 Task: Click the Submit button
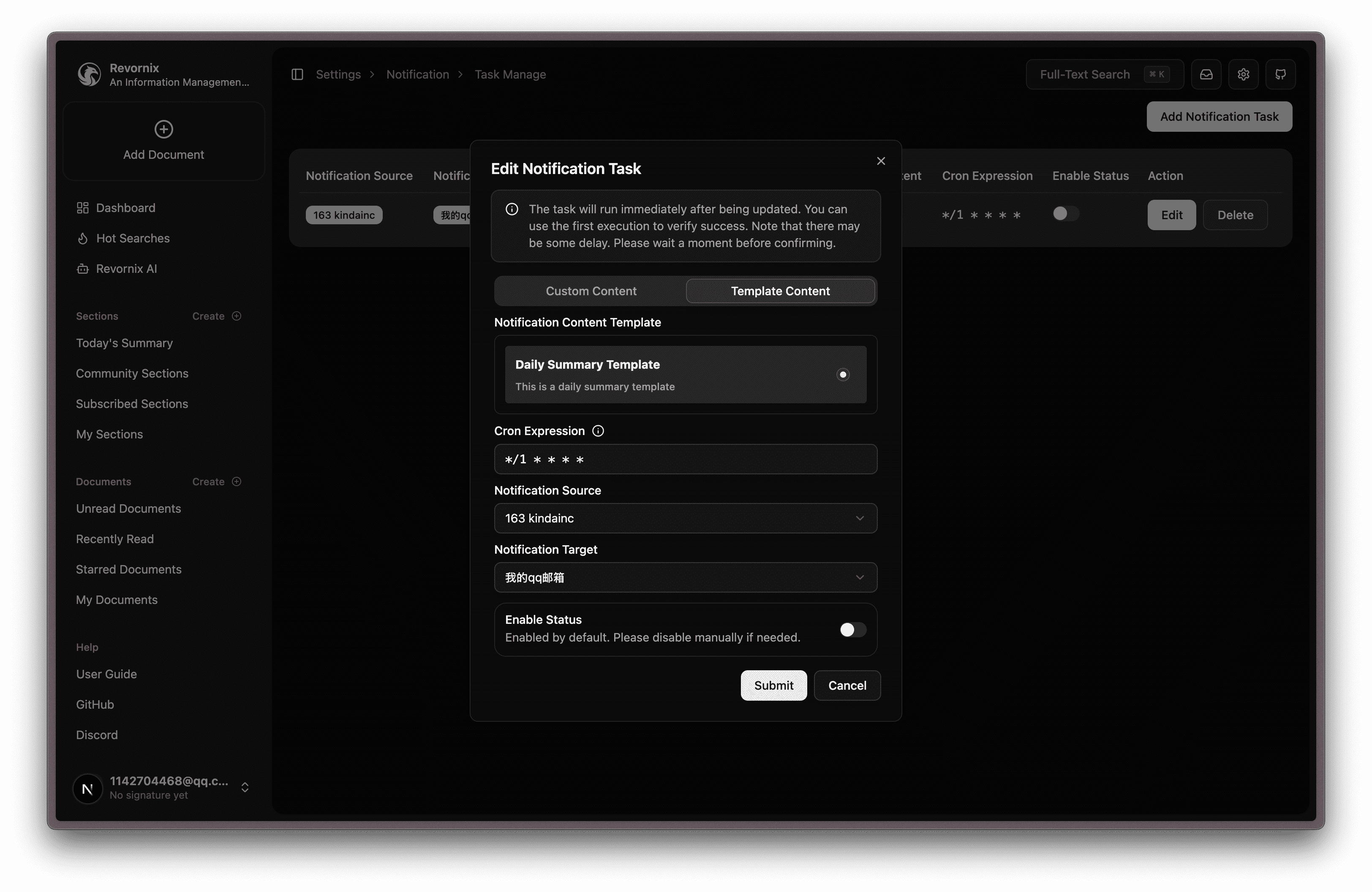tap(773, 685)
